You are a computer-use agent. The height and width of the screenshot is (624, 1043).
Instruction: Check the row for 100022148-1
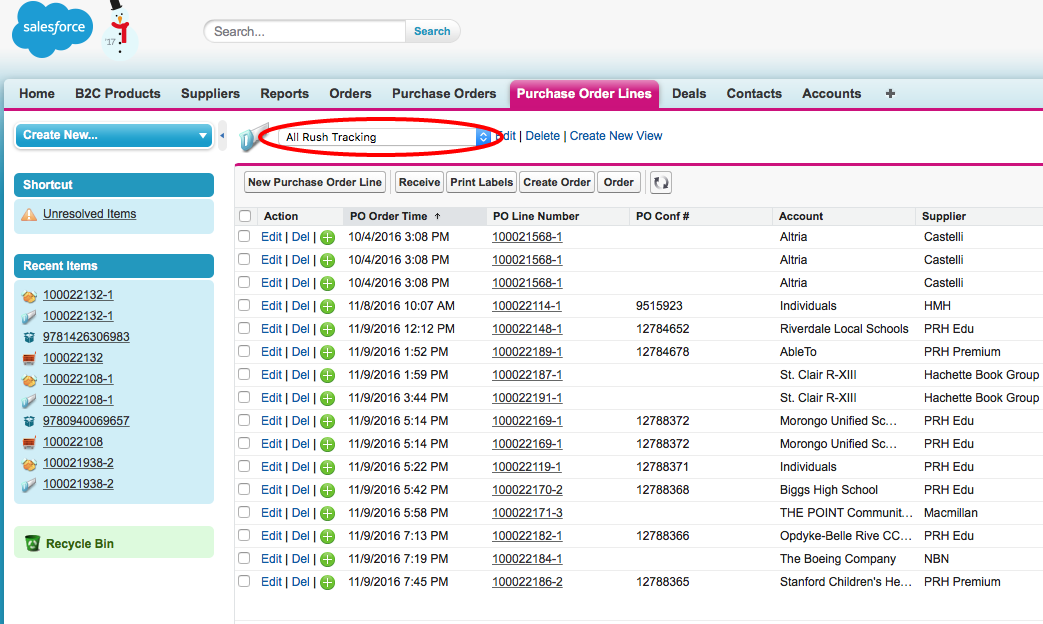244,328
